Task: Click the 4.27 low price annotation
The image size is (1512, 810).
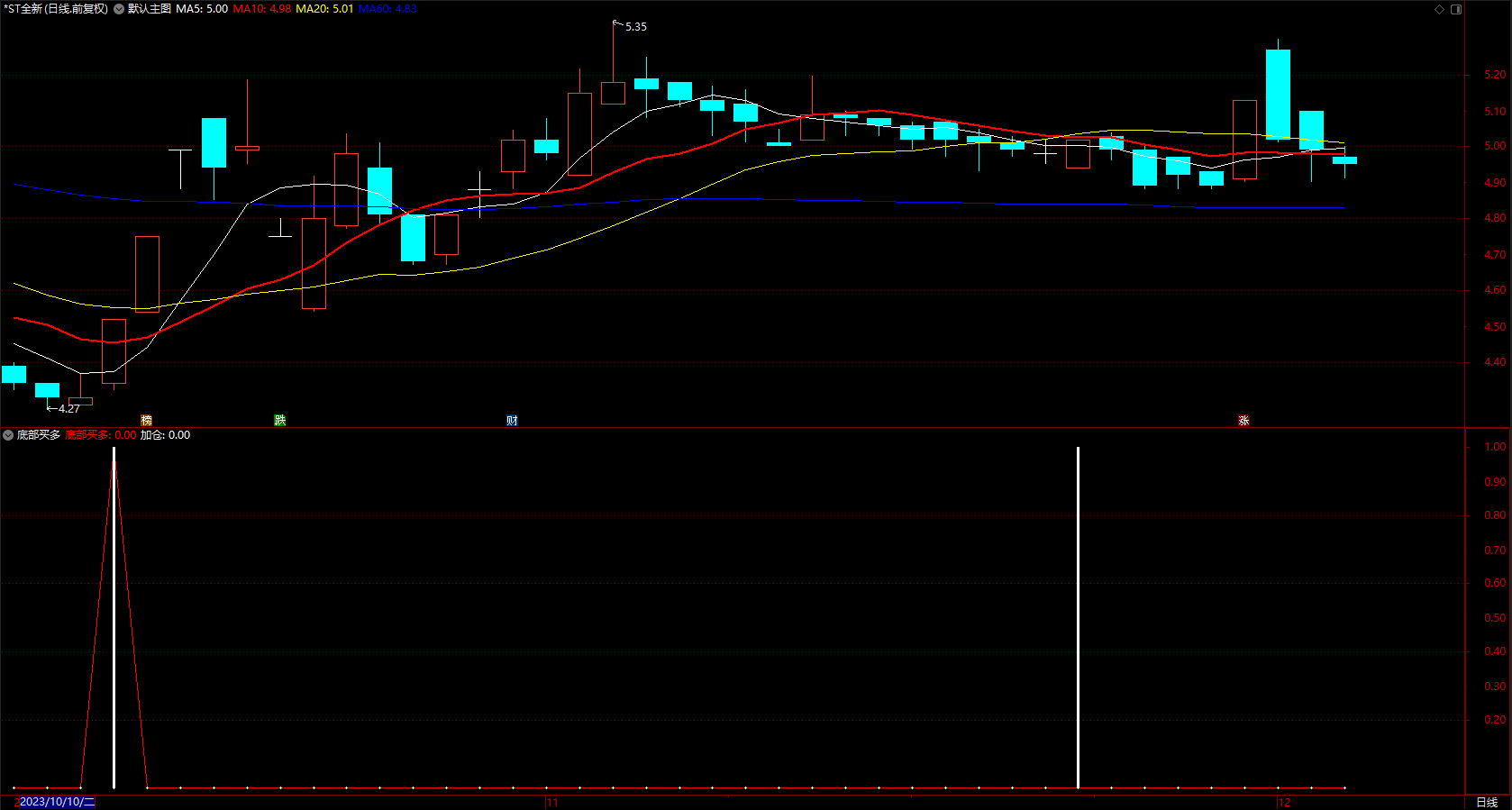Action: pos(69,409)
